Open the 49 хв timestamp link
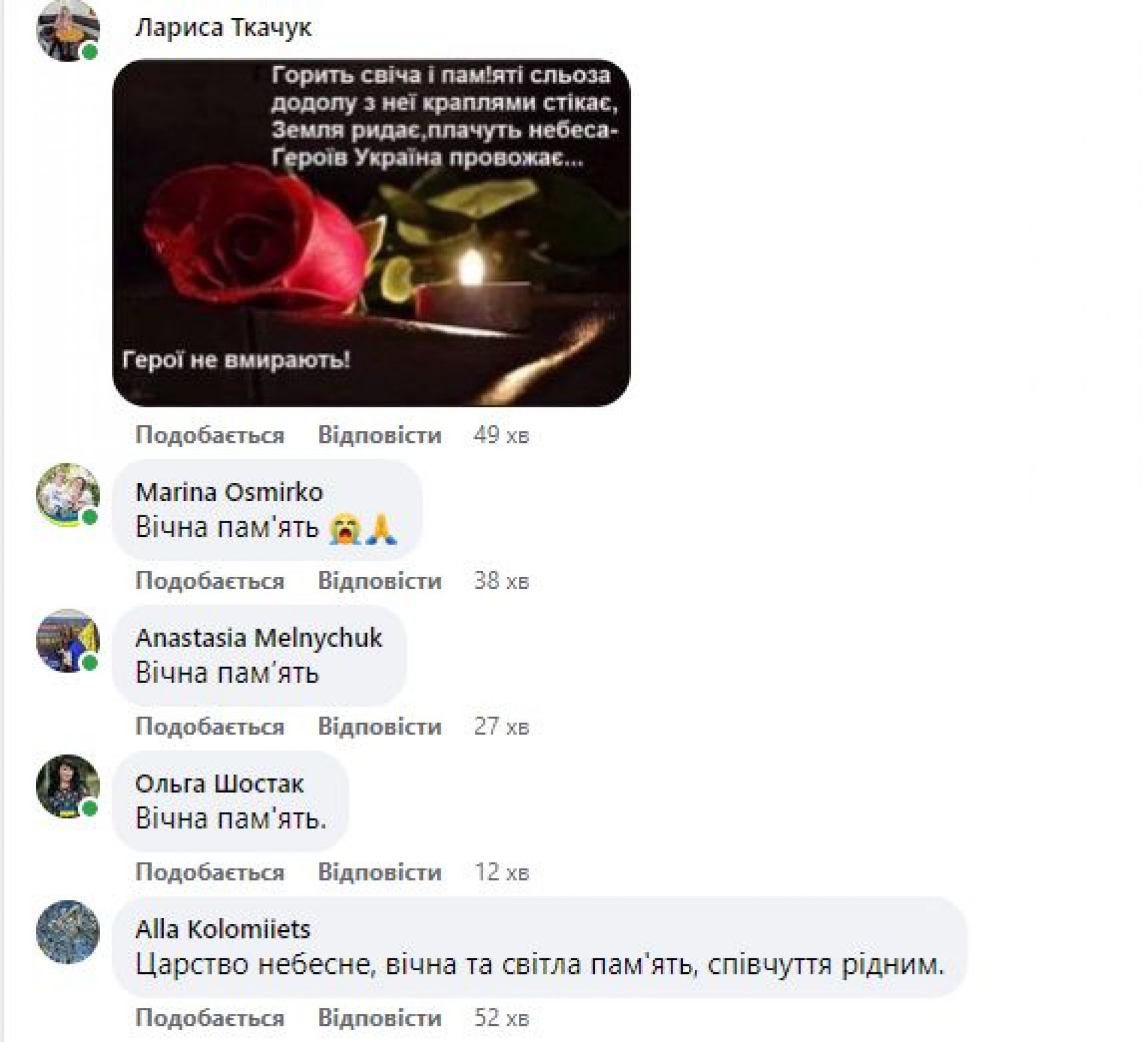Screen dimensions: 1148x1042 coord(502,435)
